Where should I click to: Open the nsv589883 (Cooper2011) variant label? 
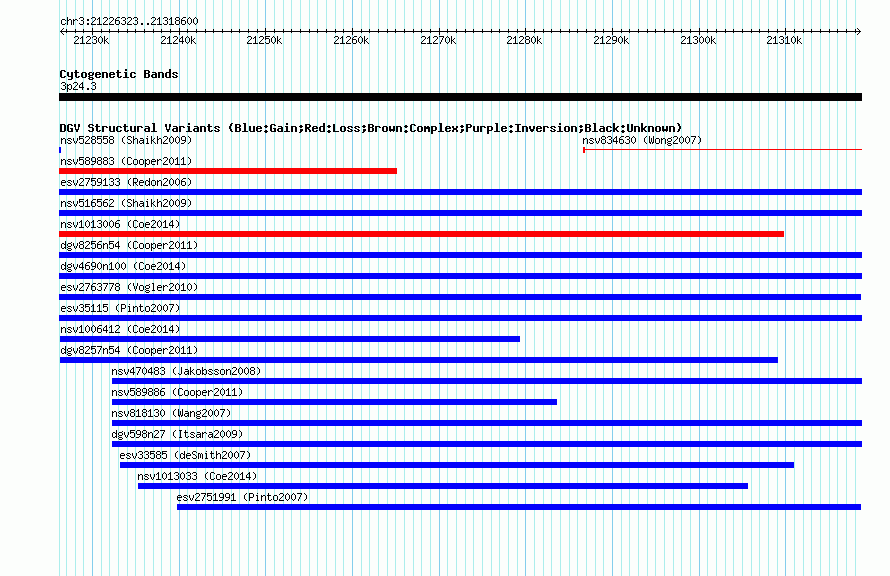click(126, 161)
